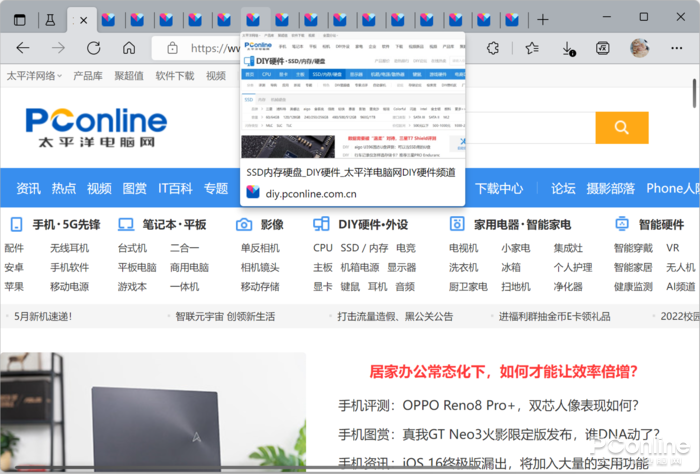Click the DIY硬件·外设 computer icon
This screenshot has width=700, height=474.
321,224
